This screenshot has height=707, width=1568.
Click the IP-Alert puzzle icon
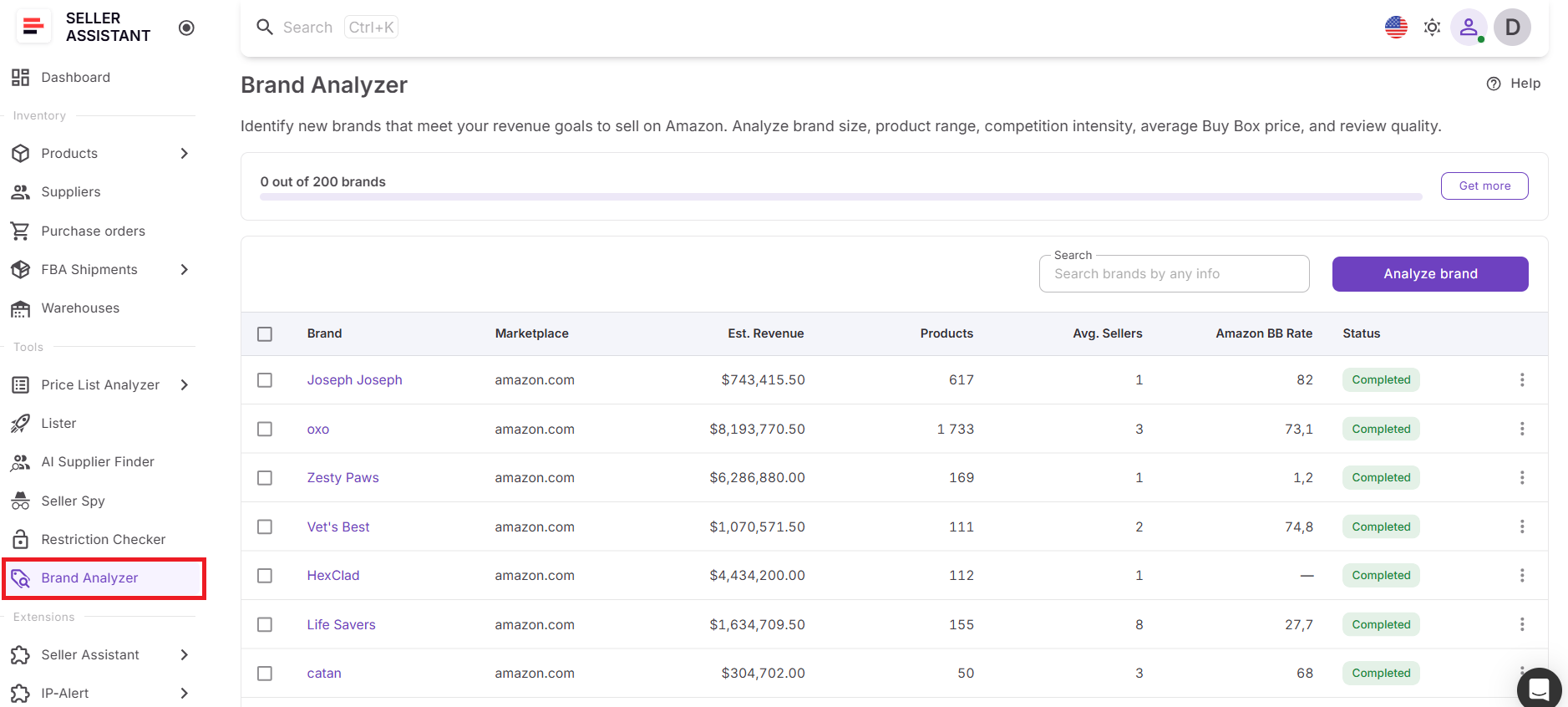point(21,694)
